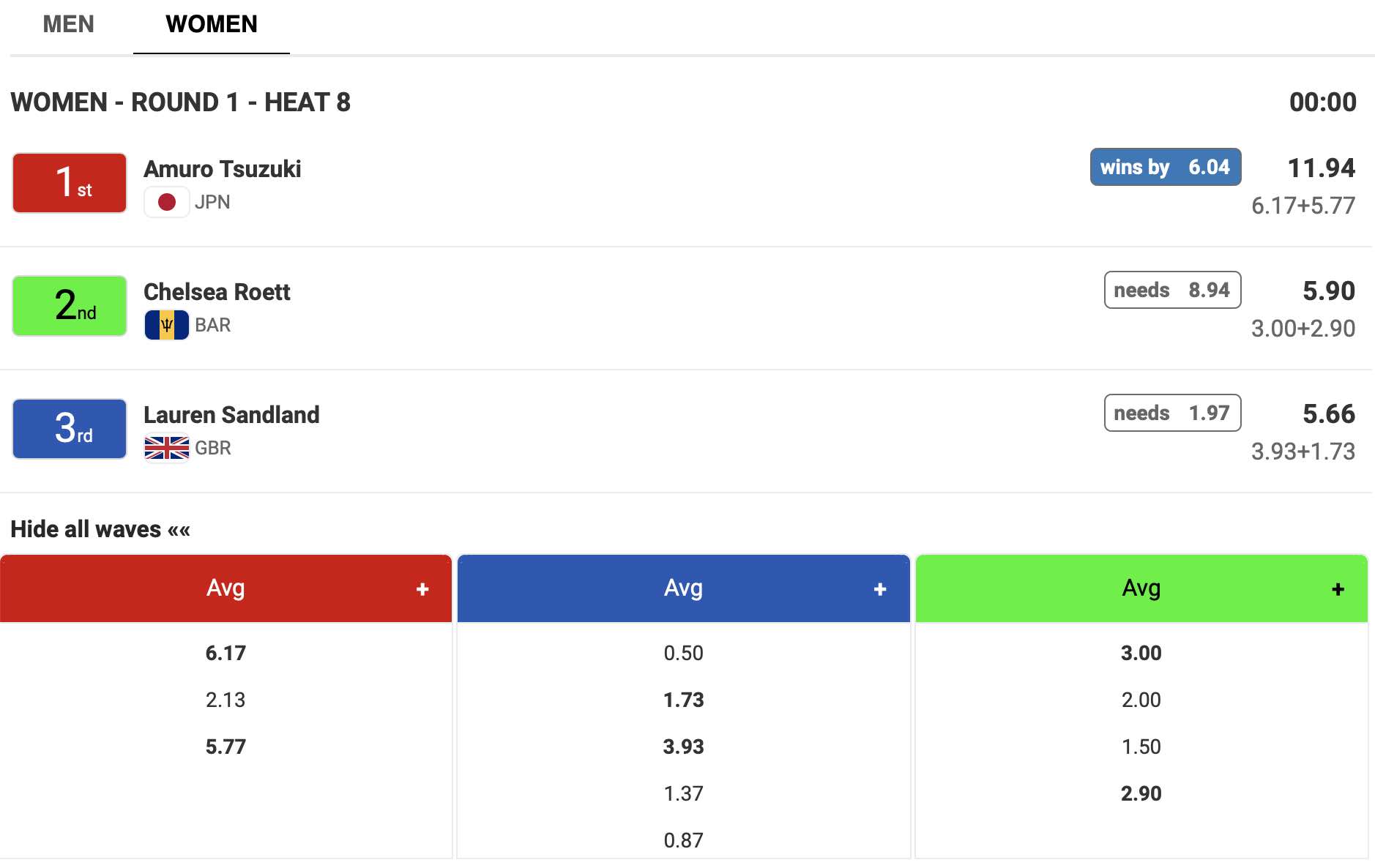1375x868 pixels.
Task: Expand red column with plus icon
Action: (422, 589)
